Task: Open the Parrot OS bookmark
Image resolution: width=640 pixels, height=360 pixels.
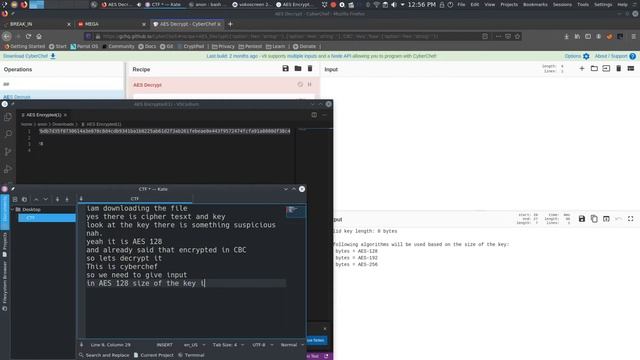Action: tap(84, 47)
